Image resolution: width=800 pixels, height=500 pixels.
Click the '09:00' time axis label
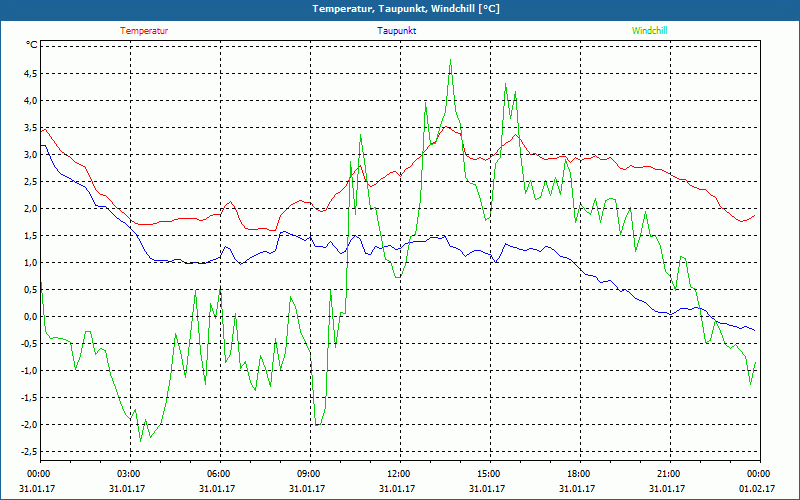(310, 474)
